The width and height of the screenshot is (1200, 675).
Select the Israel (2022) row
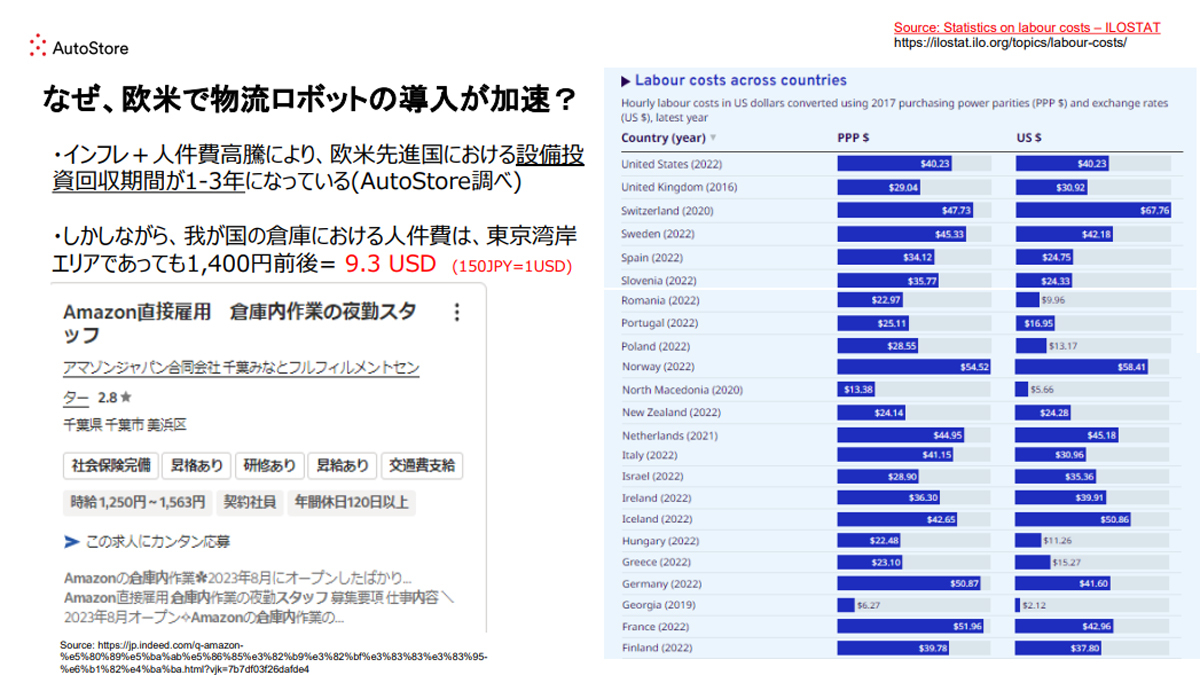(902, 476)
